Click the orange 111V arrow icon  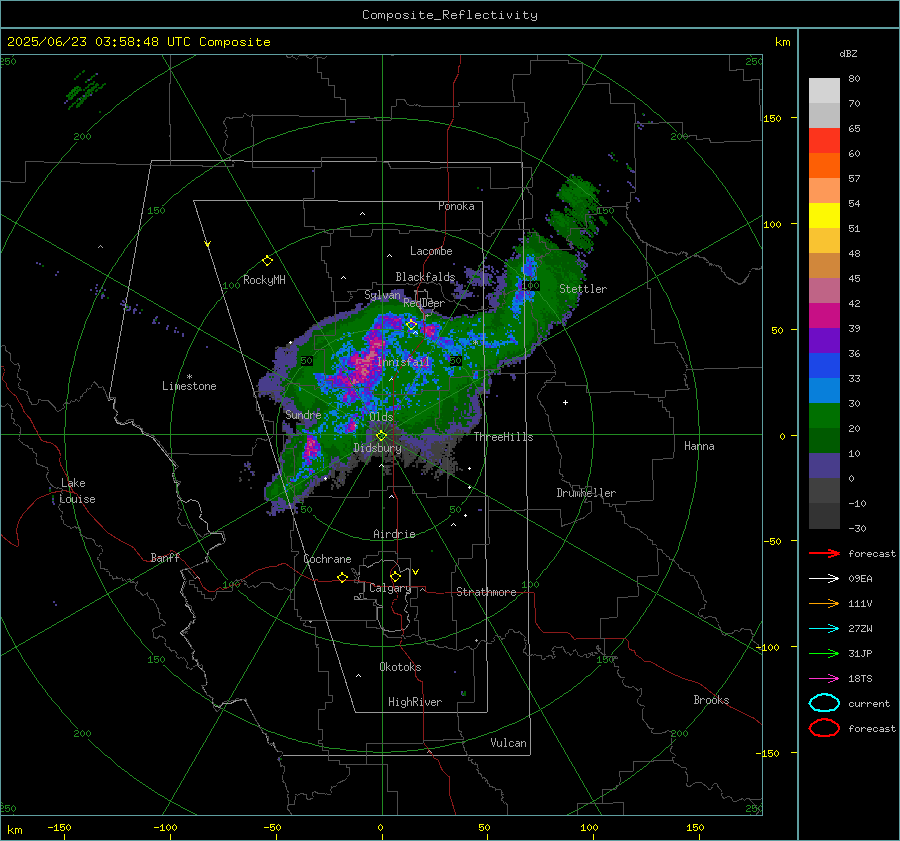coord(824,603)
